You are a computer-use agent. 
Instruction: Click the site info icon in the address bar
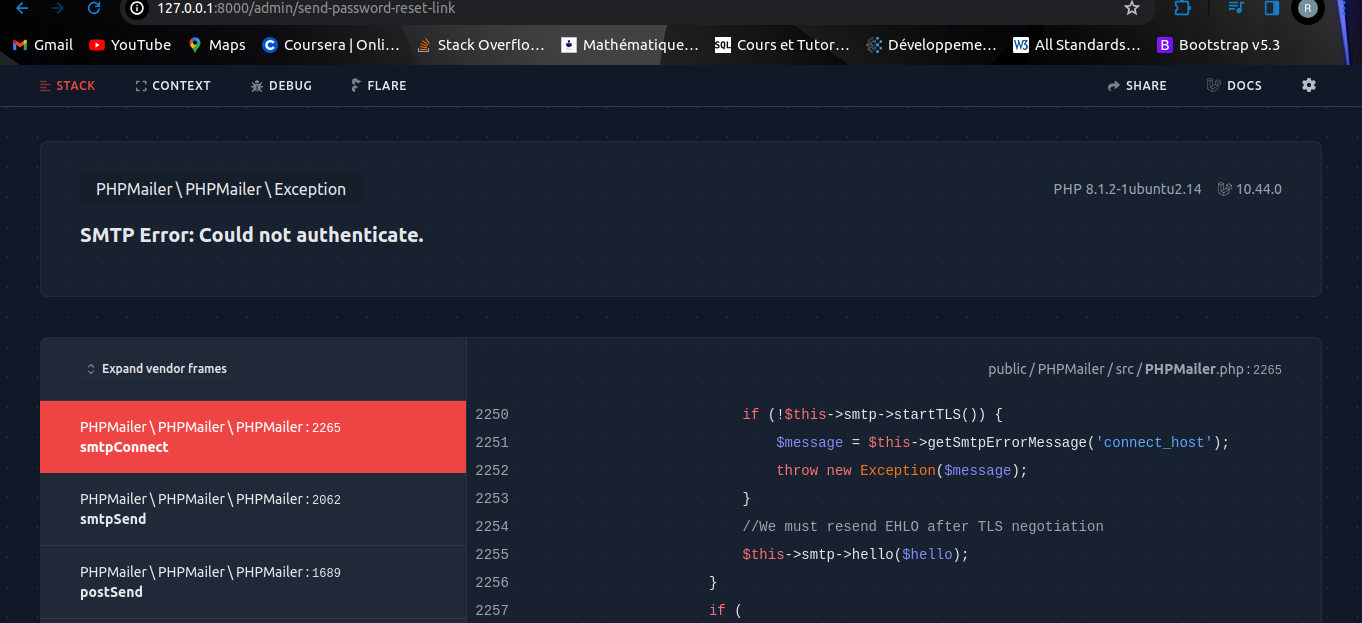tap(135, 8)
